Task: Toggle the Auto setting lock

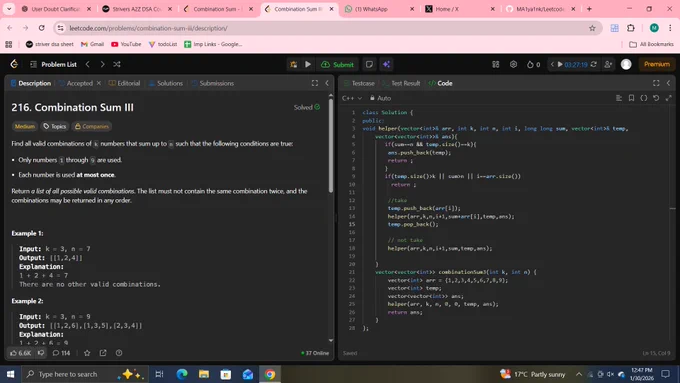Action: click(x=380, y=98)
